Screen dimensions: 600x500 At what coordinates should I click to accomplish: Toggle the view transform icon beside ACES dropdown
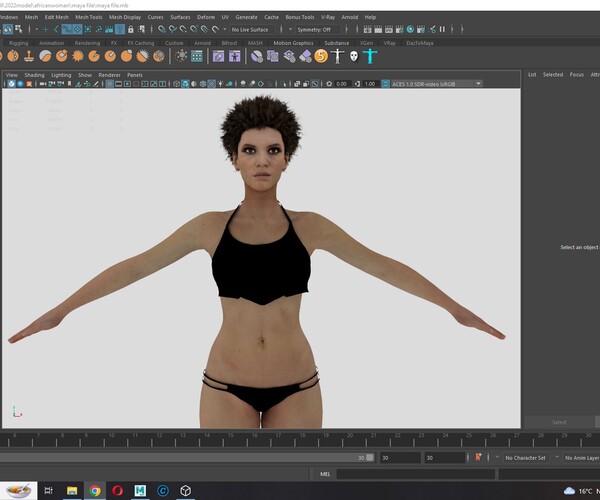385,84
